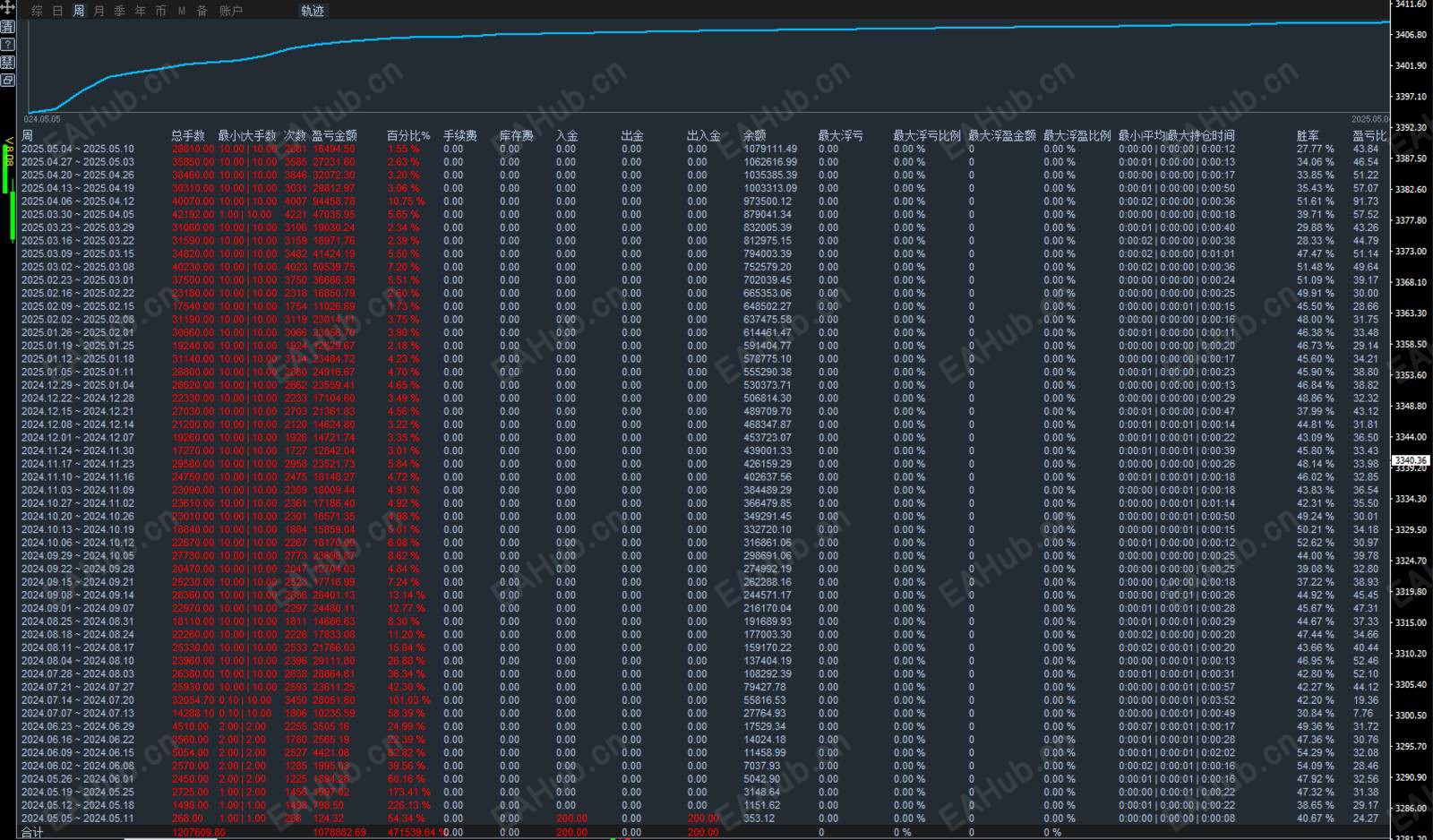This screenshot has width=1433, height=840.
Task: Select week row 2024.06.09 ~ 2024.06.15
Action: coord(78,752)
